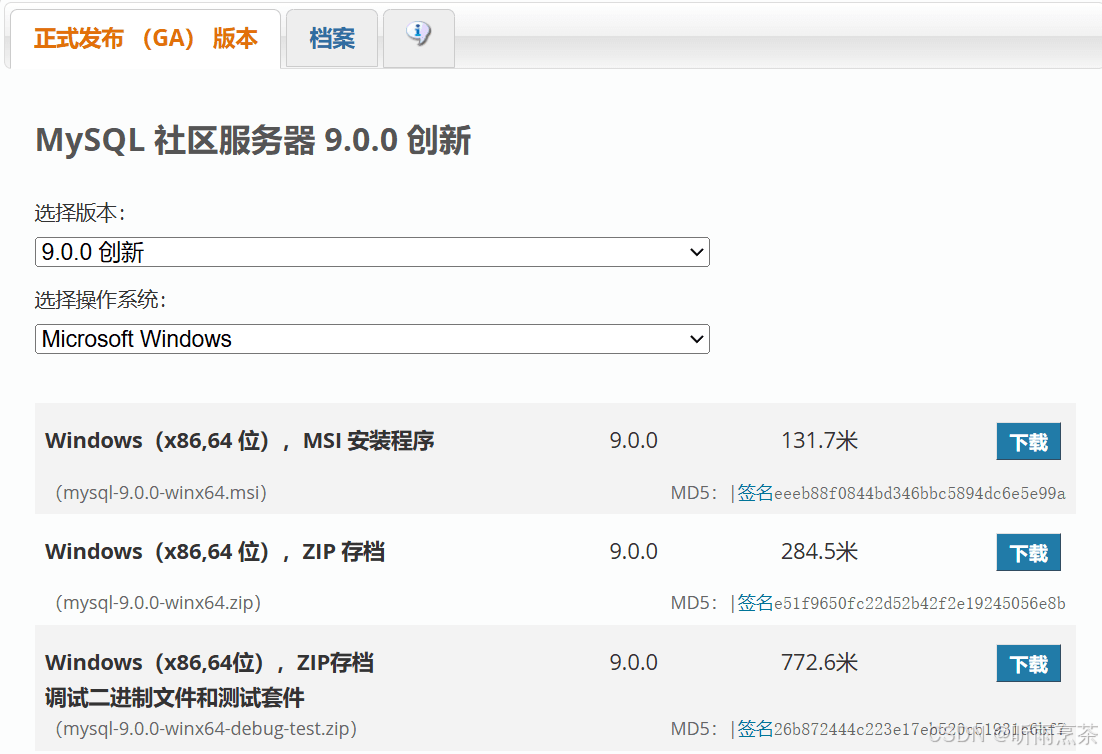Download the 284.5米 ZIP 存档 package

1028,552
